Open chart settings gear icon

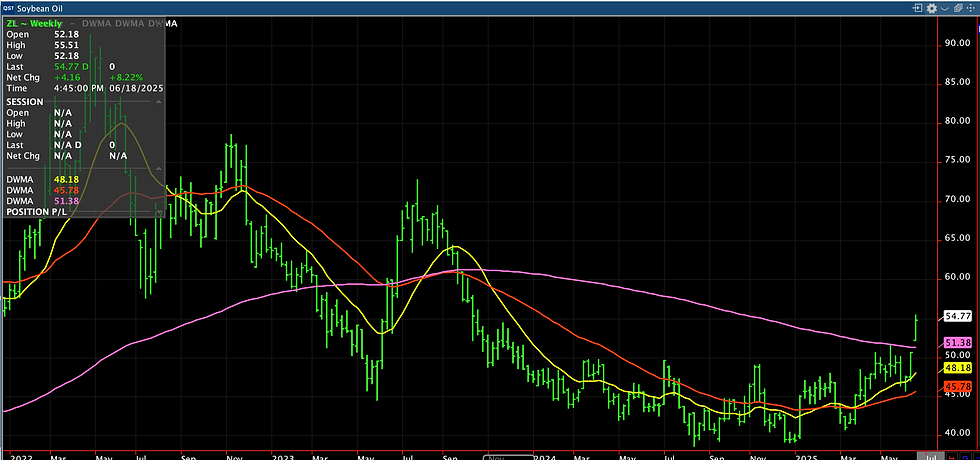coord(932,8)
